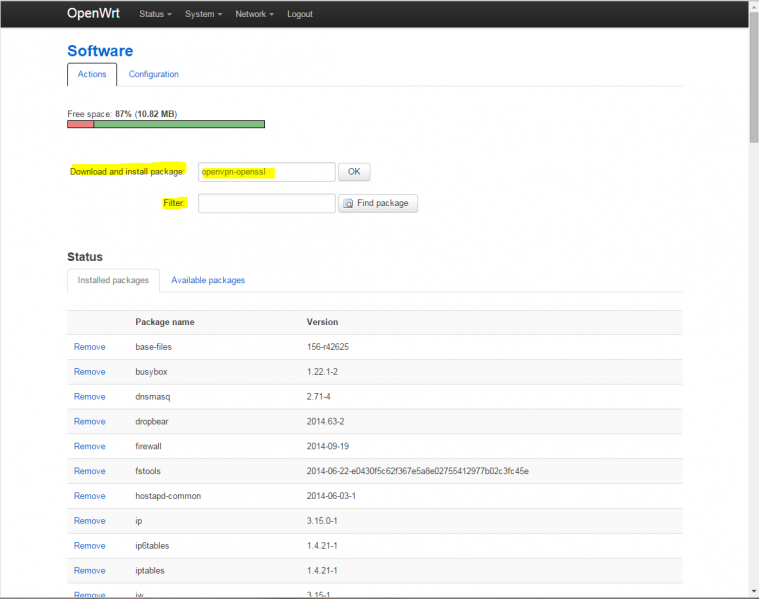The height and width of the screenshot is (599, 759).
Task: Click the vertical page scrollbar
Action: click(x=752, y=300)
